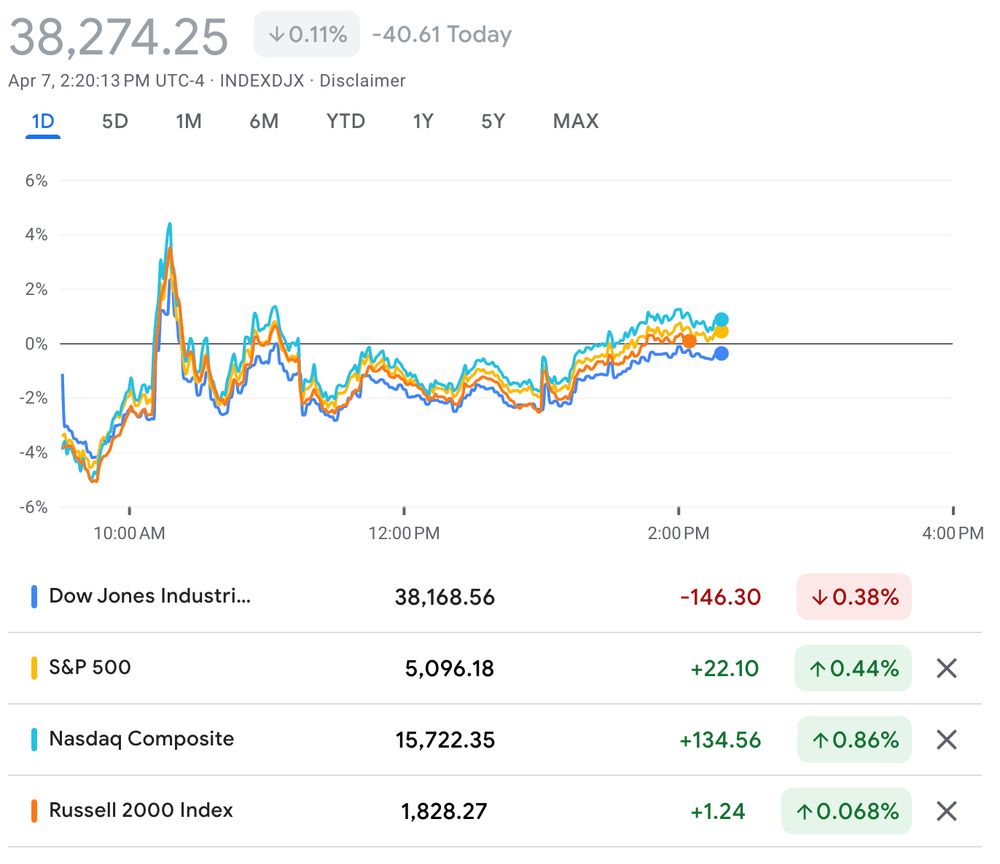The image size is (1000, 864).
Task: Click the orange Russell endpoint dot on chart
Action: point(689,342)
